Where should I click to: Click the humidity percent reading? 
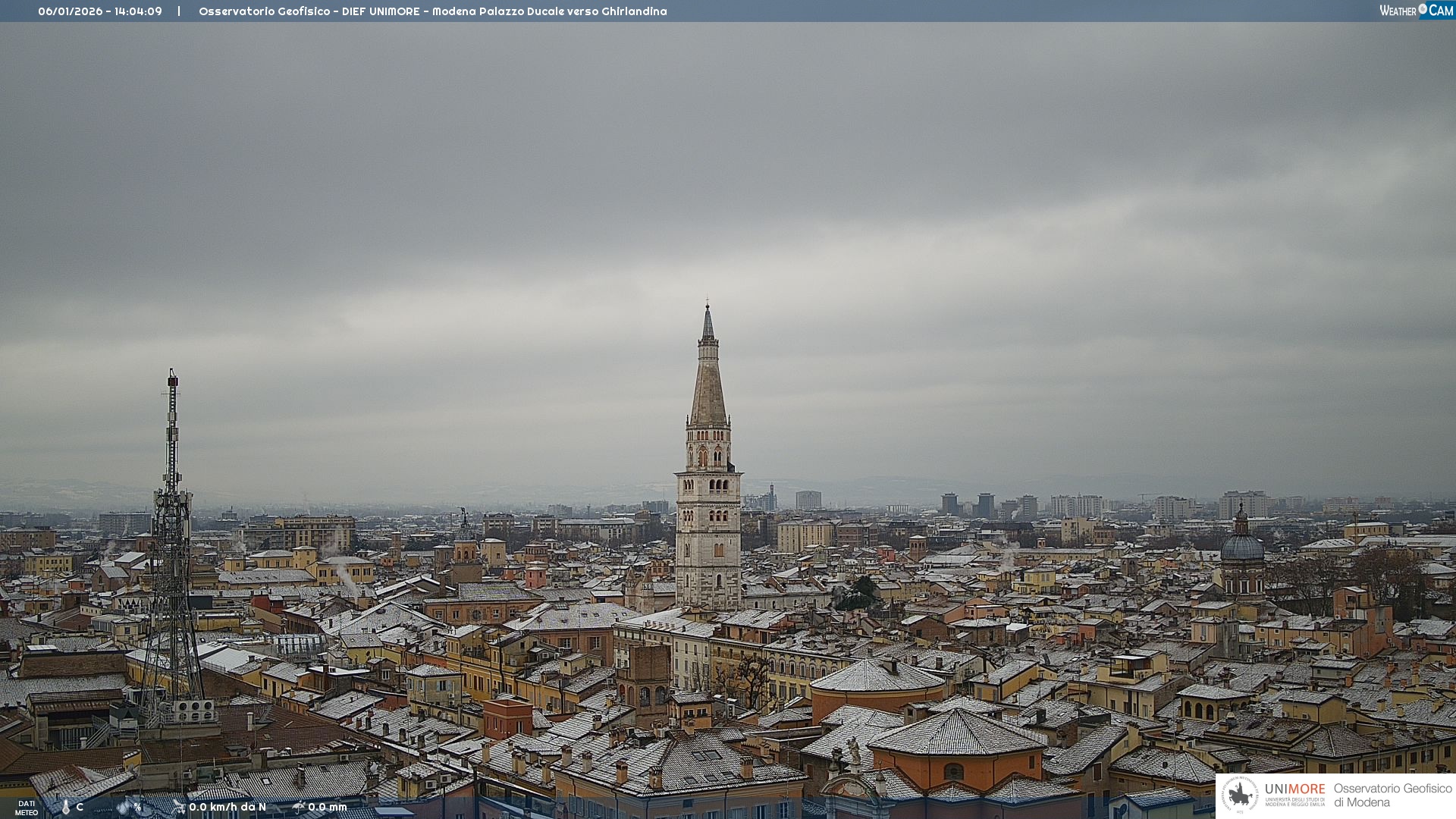coord(137,807)
